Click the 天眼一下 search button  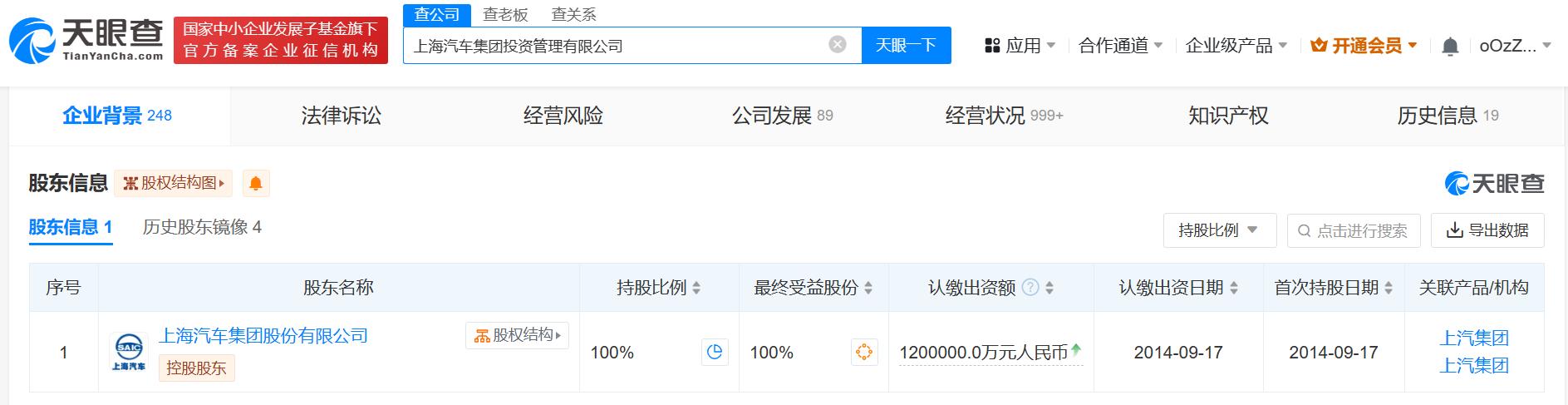(906, 45)
